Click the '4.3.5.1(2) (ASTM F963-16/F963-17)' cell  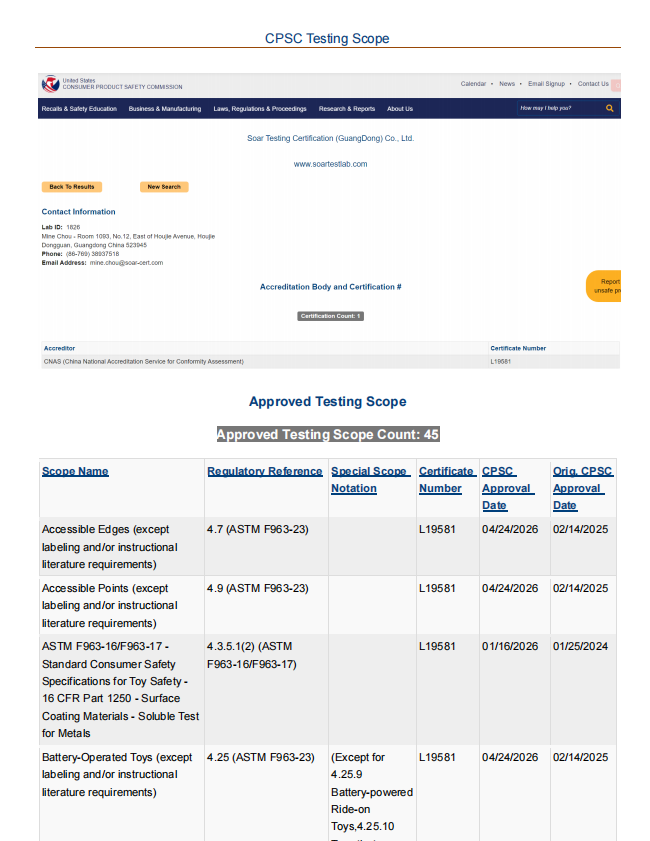click(x=266, y=690)
